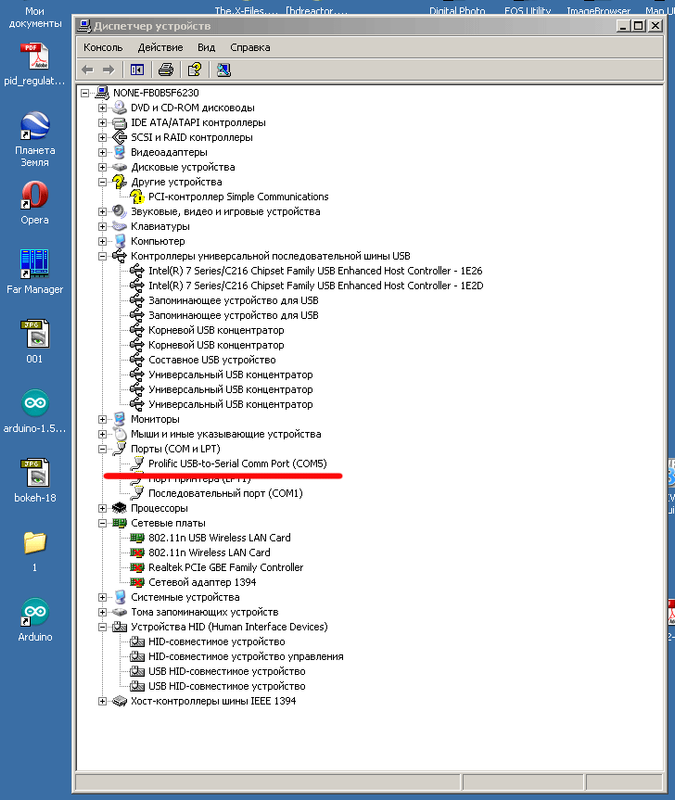Select 802.11n USB Wireless LAN Card
The image size is (675, 800).
coord(219,538)
